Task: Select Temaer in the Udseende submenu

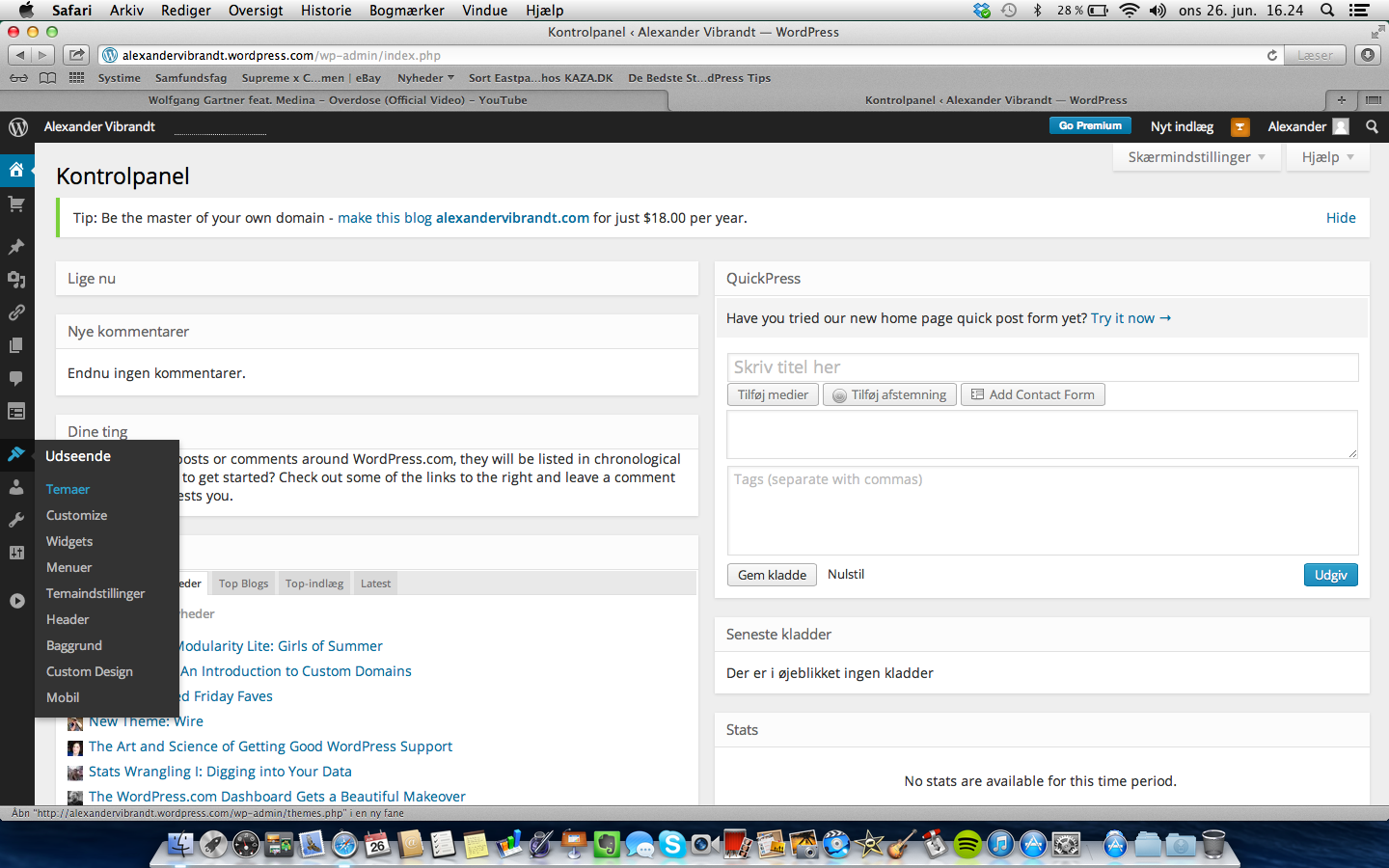Action: (68, 489)
